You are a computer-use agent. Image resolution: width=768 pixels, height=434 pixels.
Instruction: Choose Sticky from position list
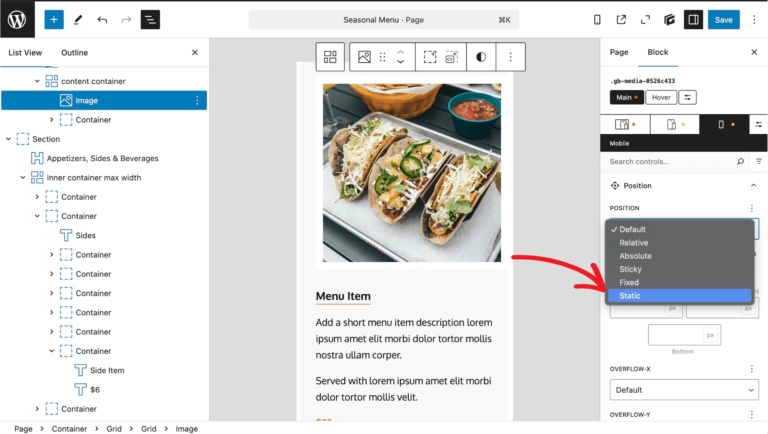pyautogui.click(x=679, y=269)
